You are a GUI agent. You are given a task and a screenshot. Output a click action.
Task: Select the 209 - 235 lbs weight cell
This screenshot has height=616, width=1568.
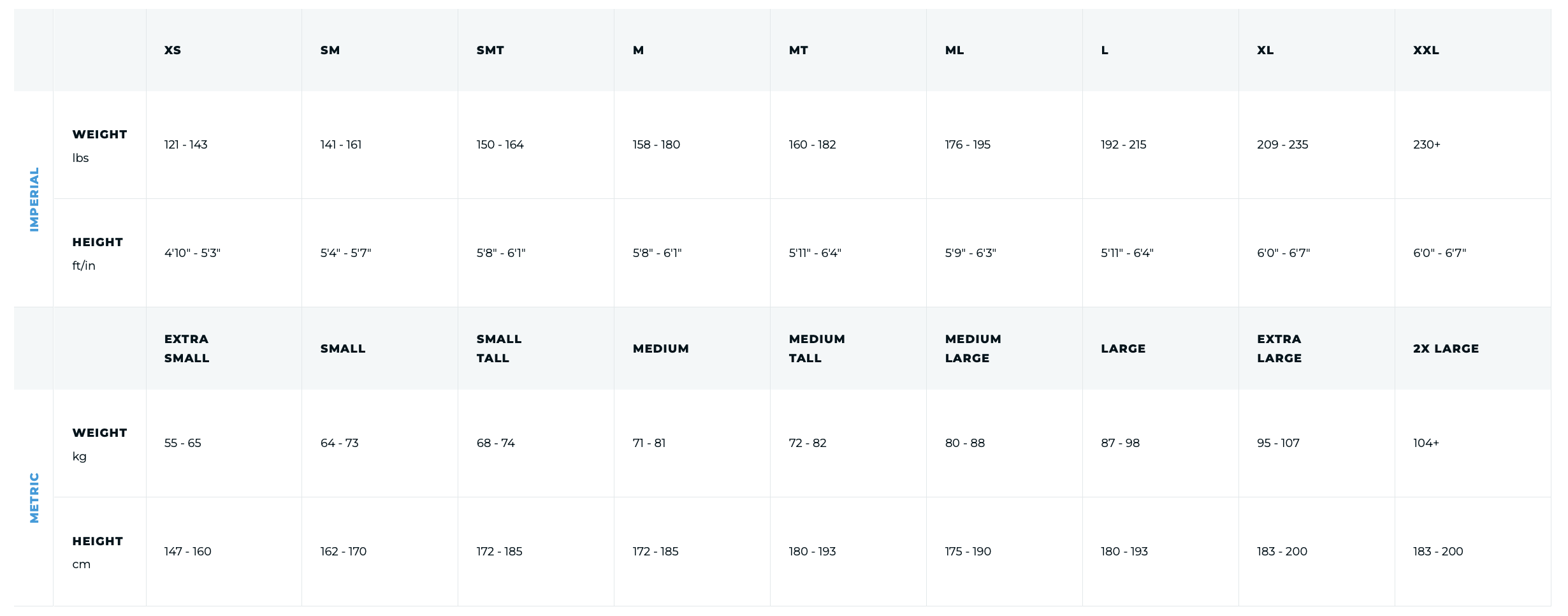pos(1282,145)
